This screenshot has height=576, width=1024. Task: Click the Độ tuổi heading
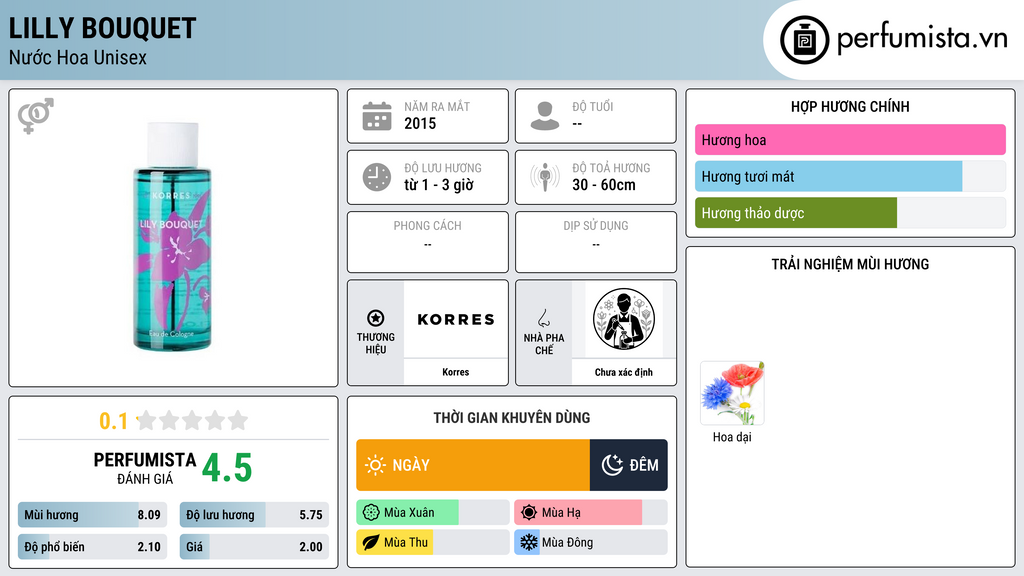(593, 106)
